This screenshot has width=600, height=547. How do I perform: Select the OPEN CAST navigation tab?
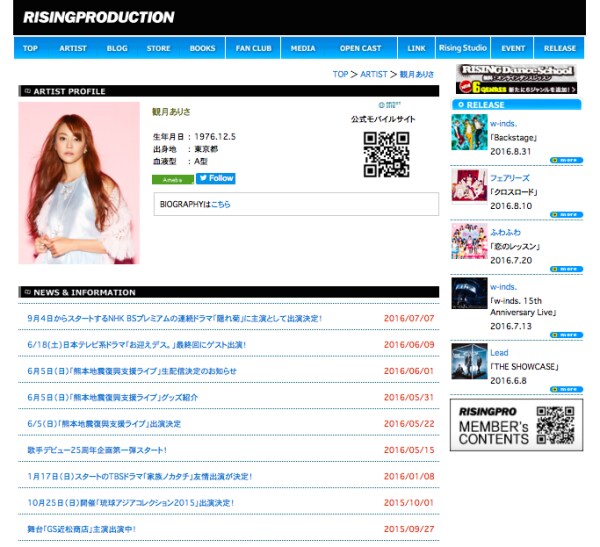(359, 48)
